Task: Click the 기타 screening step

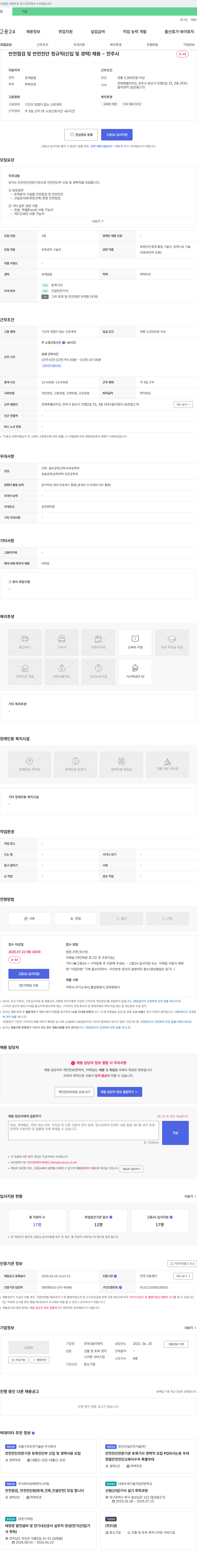Action: click(x=167, y=919)
